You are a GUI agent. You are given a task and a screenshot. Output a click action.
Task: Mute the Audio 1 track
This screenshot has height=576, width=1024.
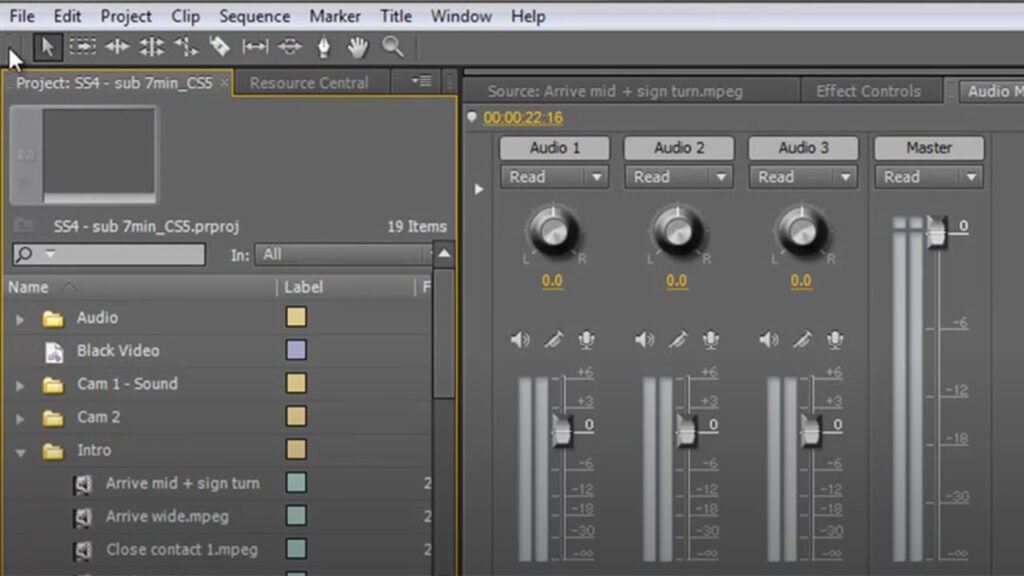click(520, 340)
